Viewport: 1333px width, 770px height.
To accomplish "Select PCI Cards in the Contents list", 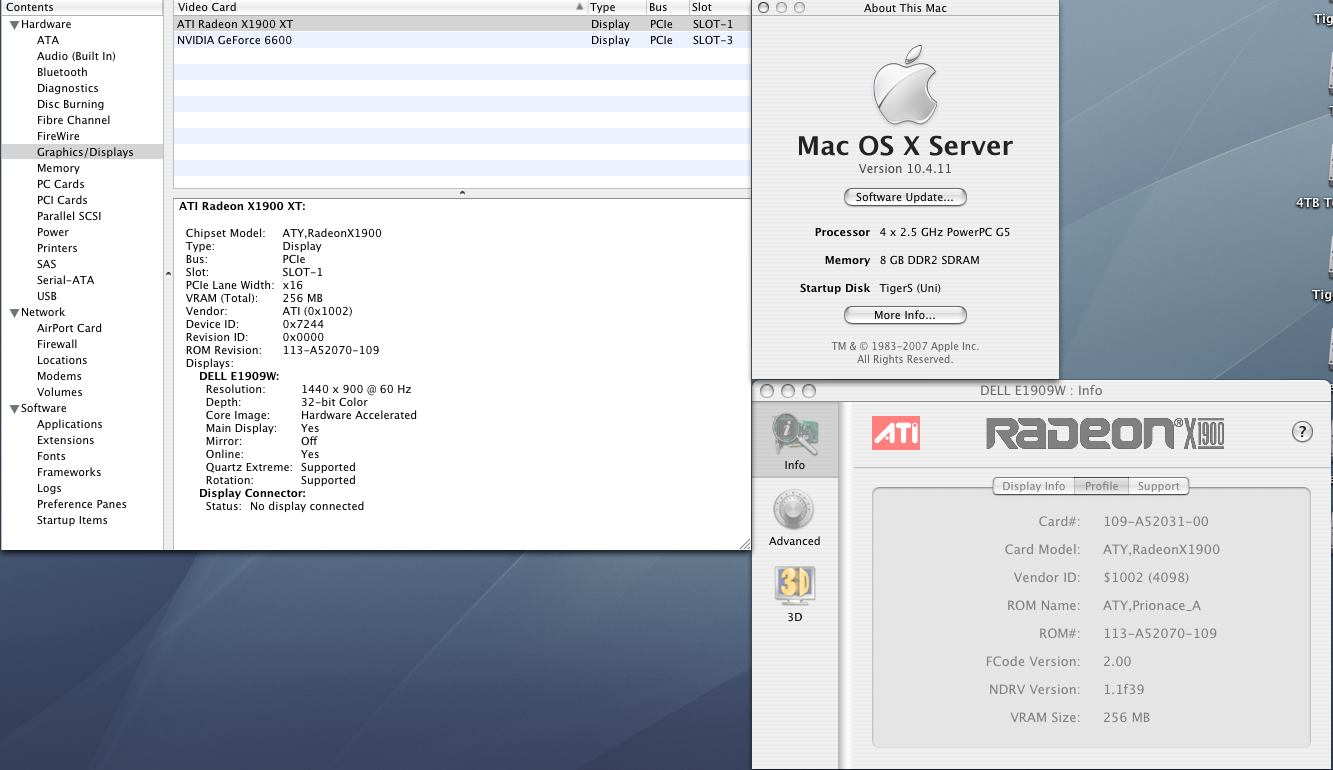I will pos(62,200).
